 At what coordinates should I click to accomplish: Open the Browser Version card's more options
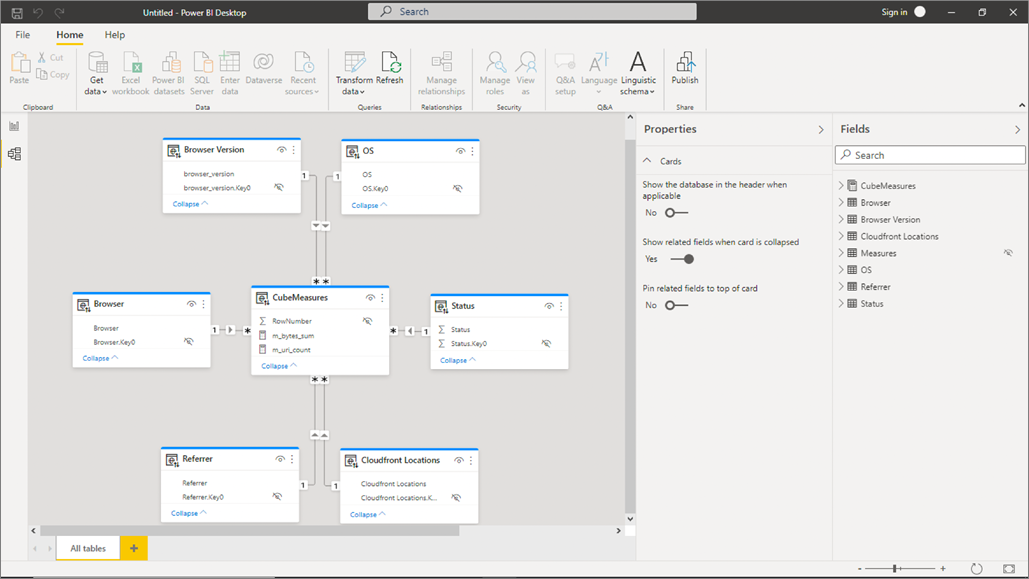tap(293, 150)
